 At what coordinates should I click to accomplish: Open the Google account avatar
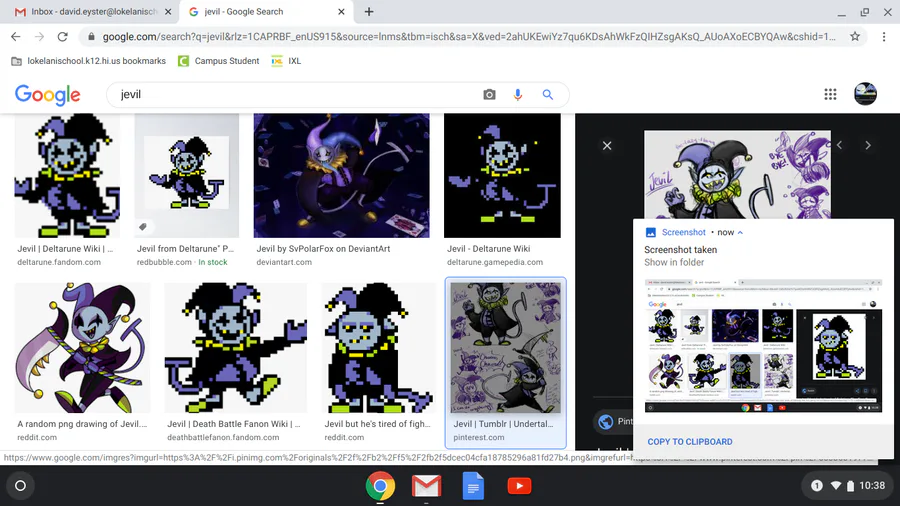tap(865, 94)
